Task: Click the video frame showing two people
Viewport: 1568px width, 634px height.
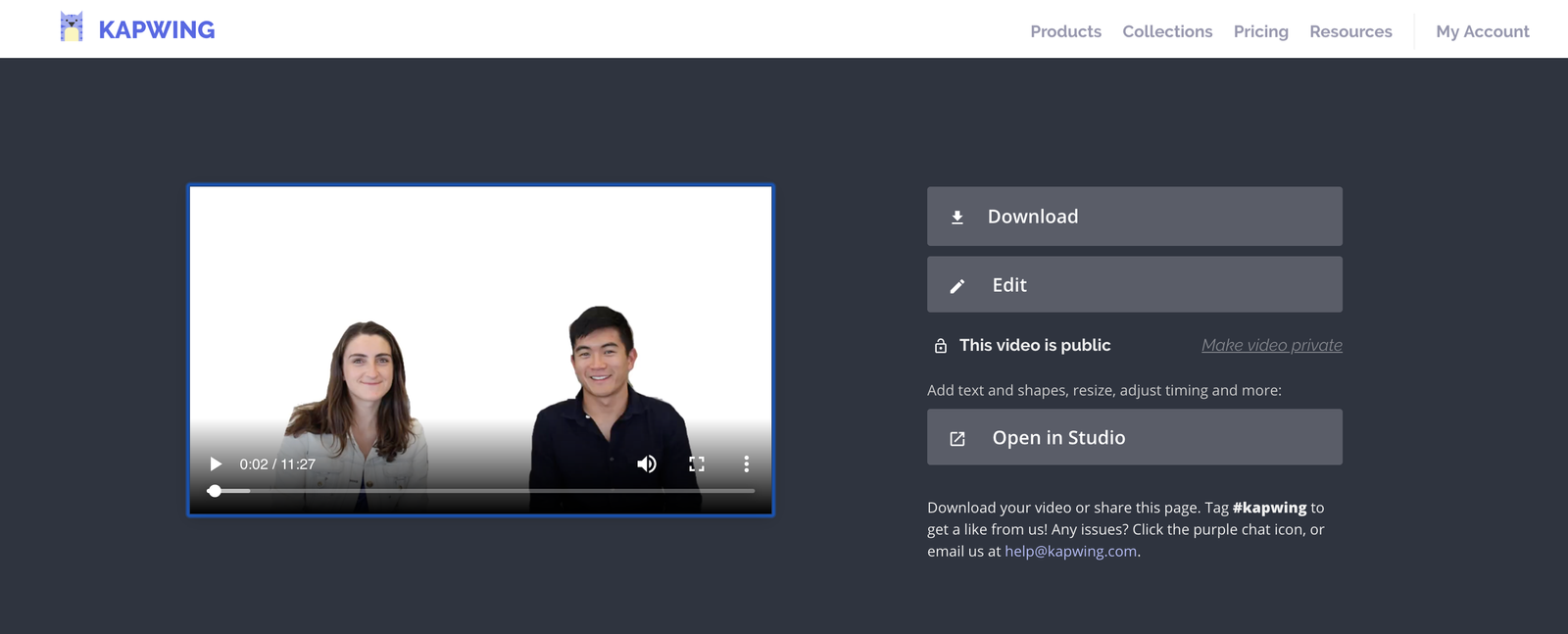Action: 480,323
